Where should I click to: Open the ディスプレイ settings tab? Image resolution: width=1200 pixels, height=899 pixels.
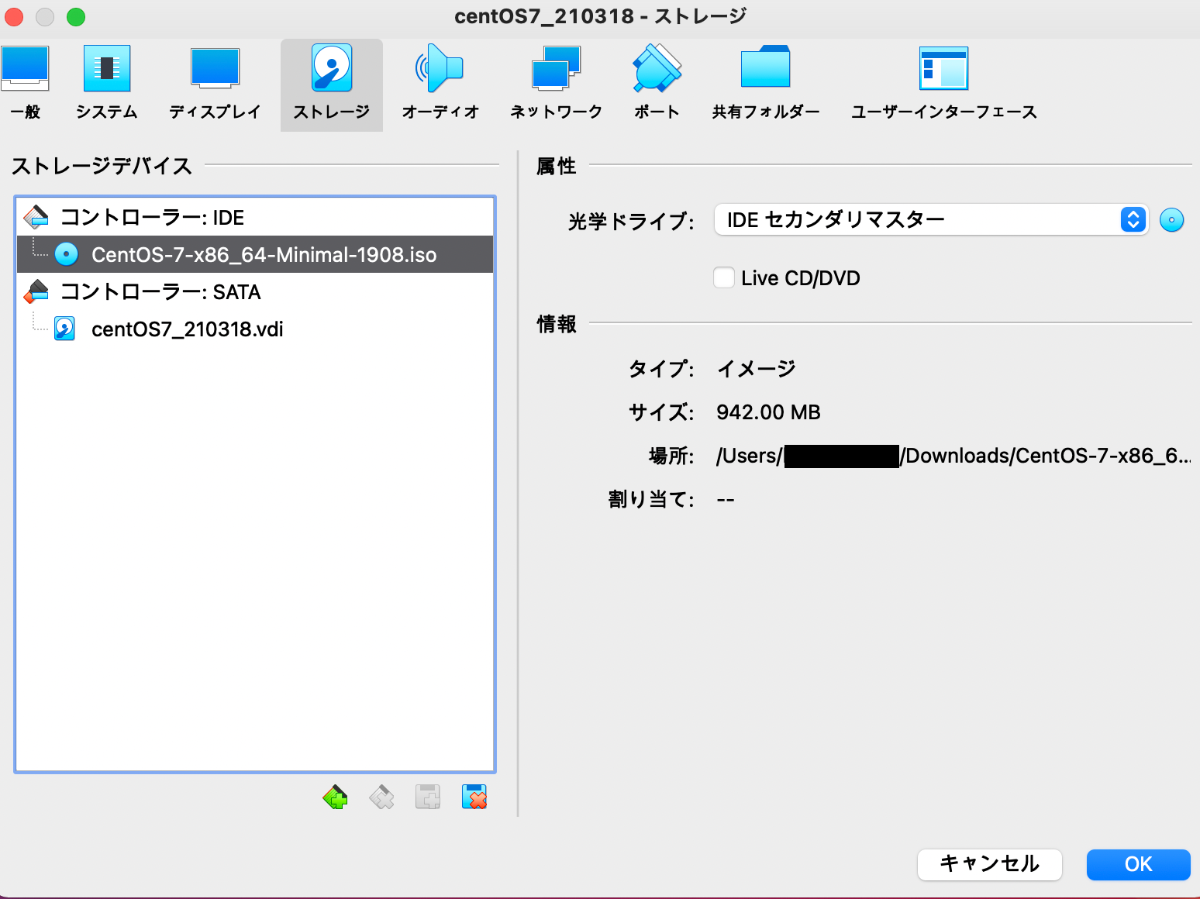215,85
